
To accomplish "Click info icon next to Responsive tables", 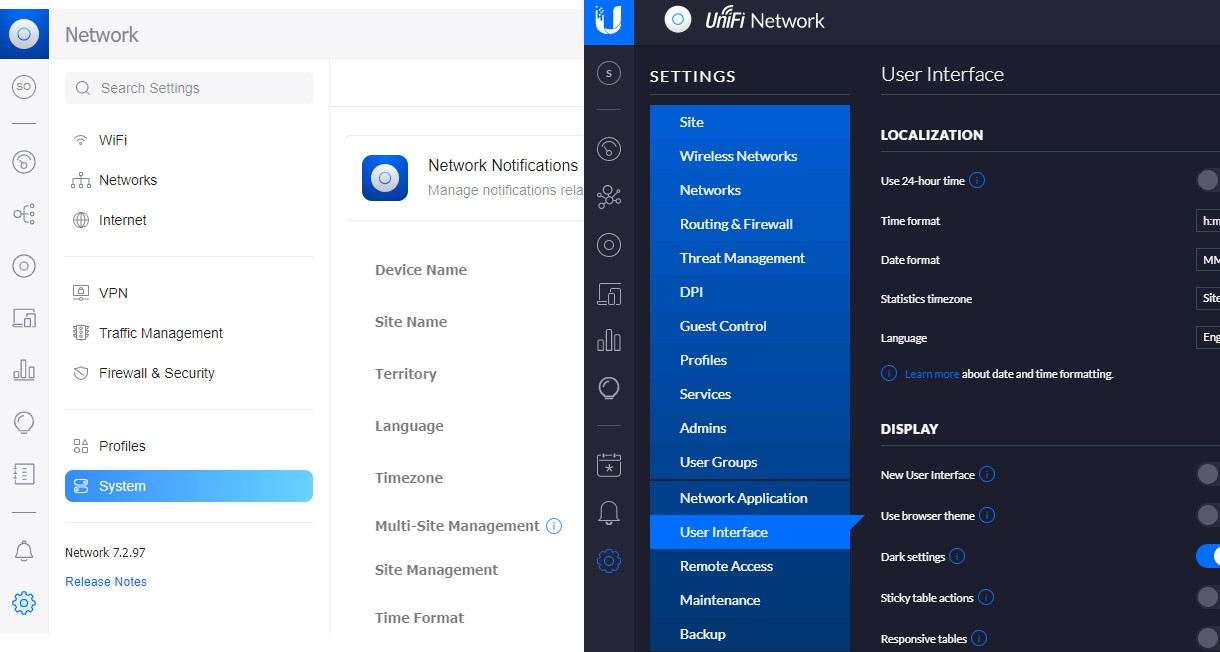I will pos(979,638).
